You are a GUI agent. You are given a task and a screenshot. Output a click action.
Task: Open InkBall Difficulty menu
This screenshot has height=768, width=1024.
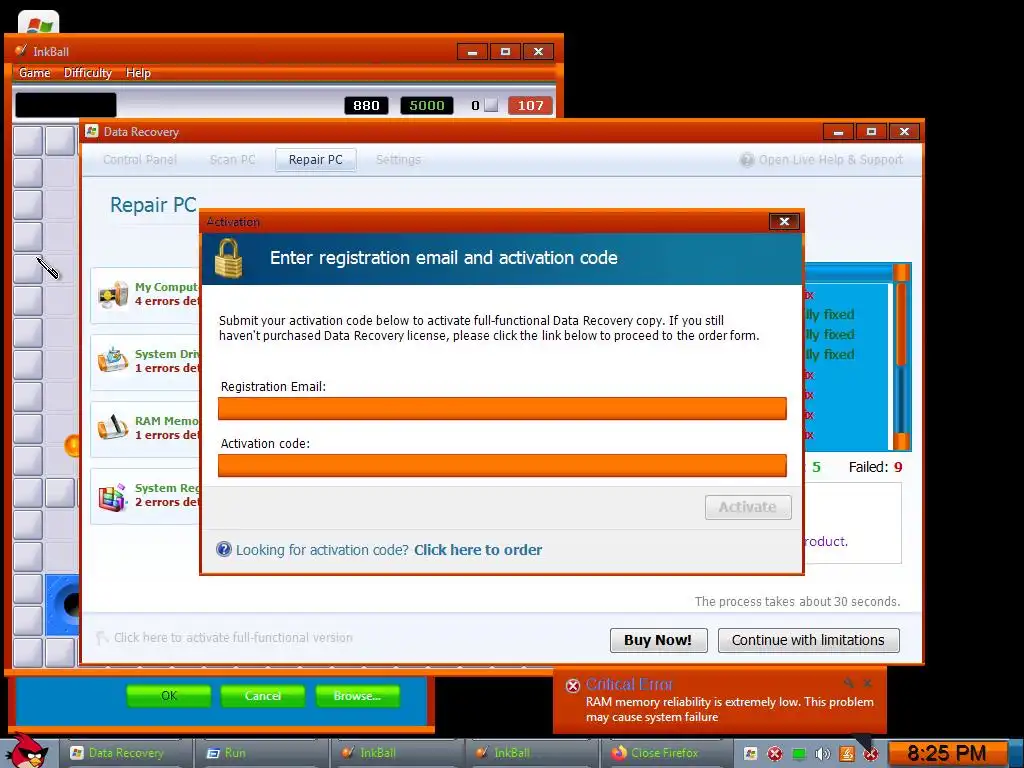[88, 72]
